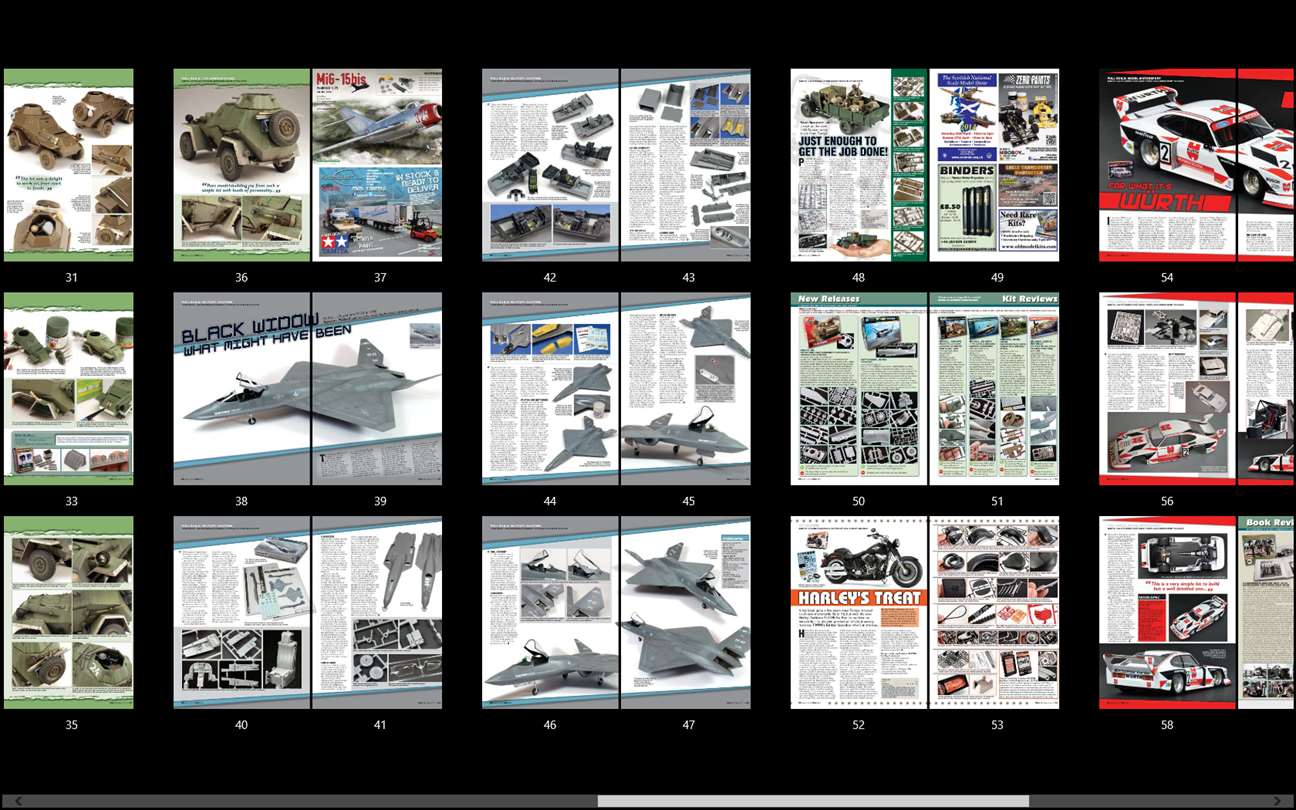Open page 41 thumbnail
1296x810 pixels.
click(377, 613)
